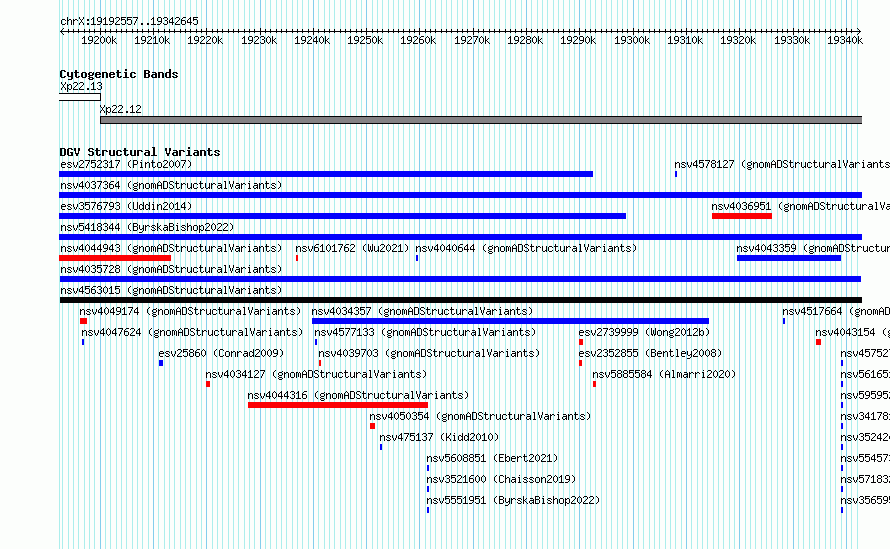This screenshot has width=890, height=549.
Task: Click the Cytogenetic Bands track title
Action: pos(119,74)
